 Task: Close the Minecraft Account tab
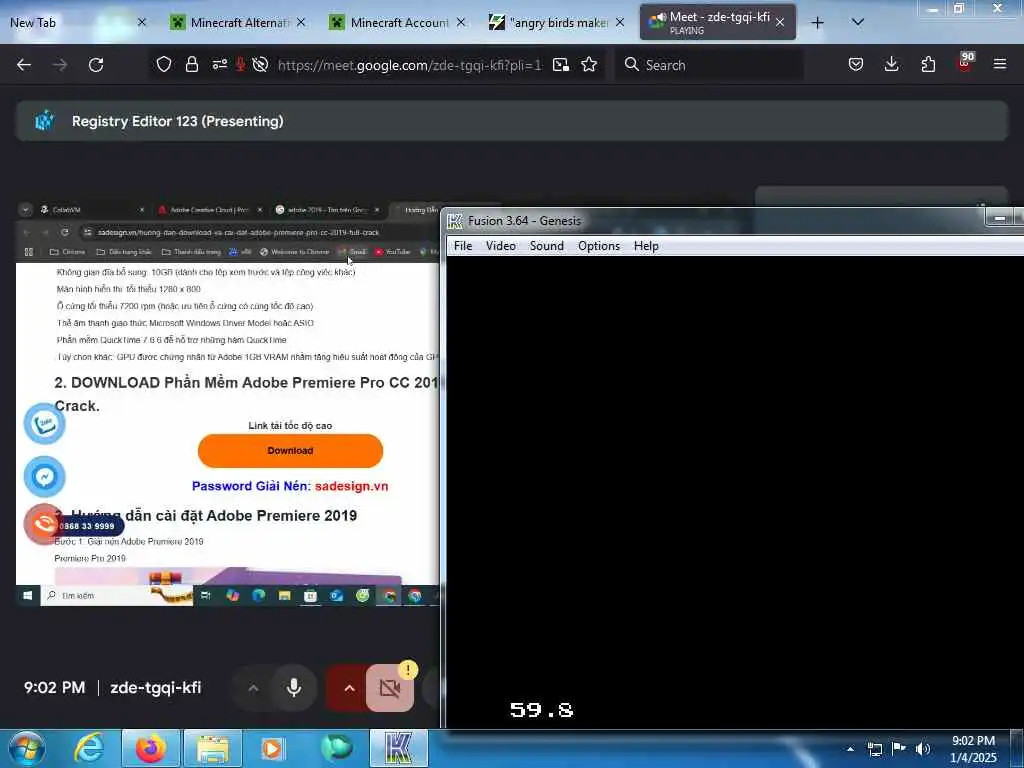coord(461,22)
